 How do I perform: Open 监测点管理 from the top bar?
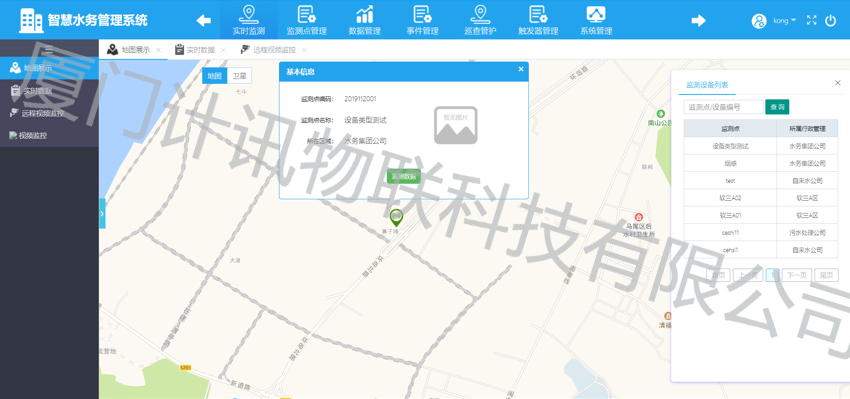pyautogui.click(x=306, y=20)
